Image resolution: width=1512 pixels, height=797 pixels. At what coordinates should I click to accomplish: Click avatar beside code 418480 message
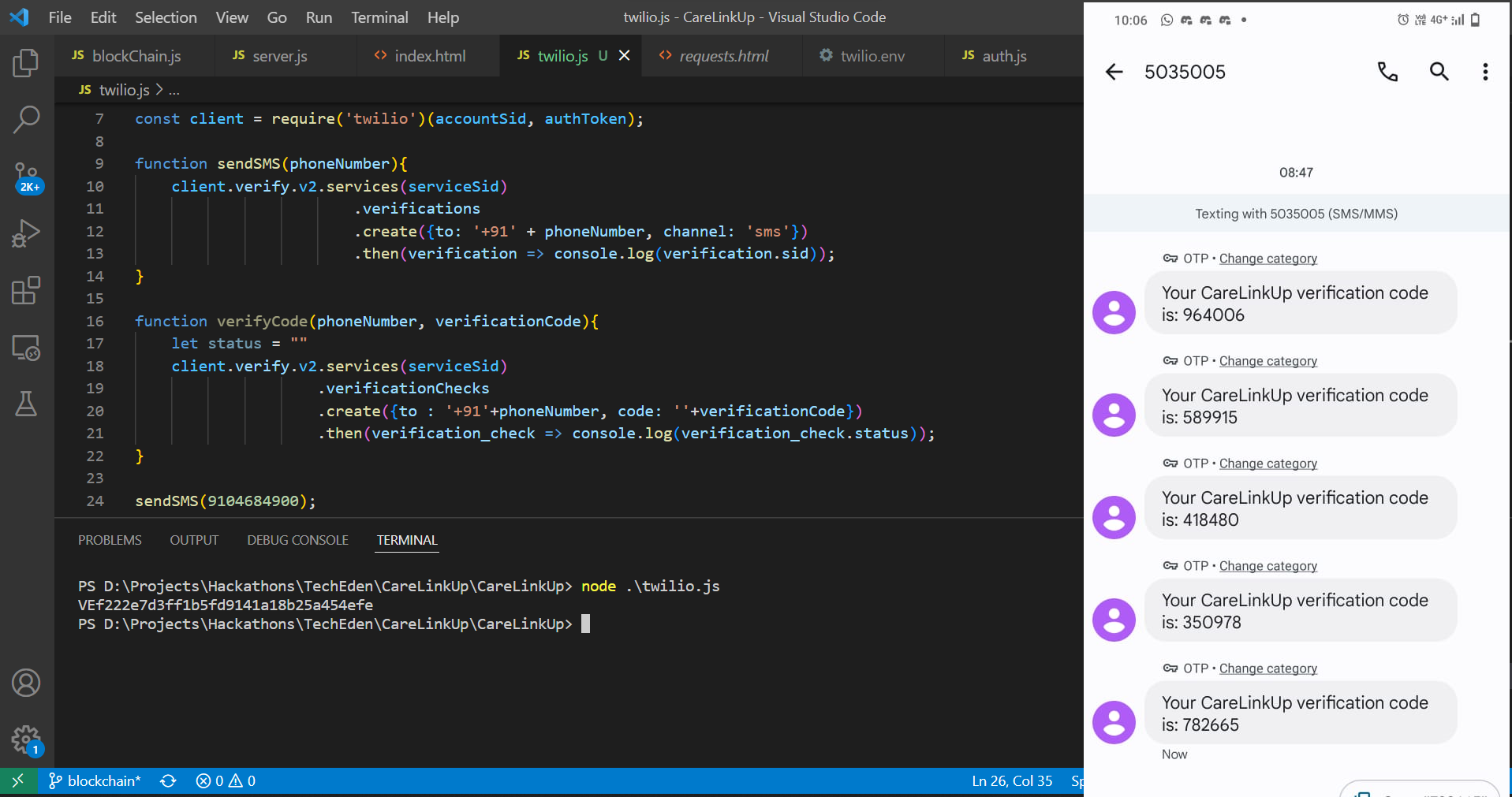coord(1114,517)
